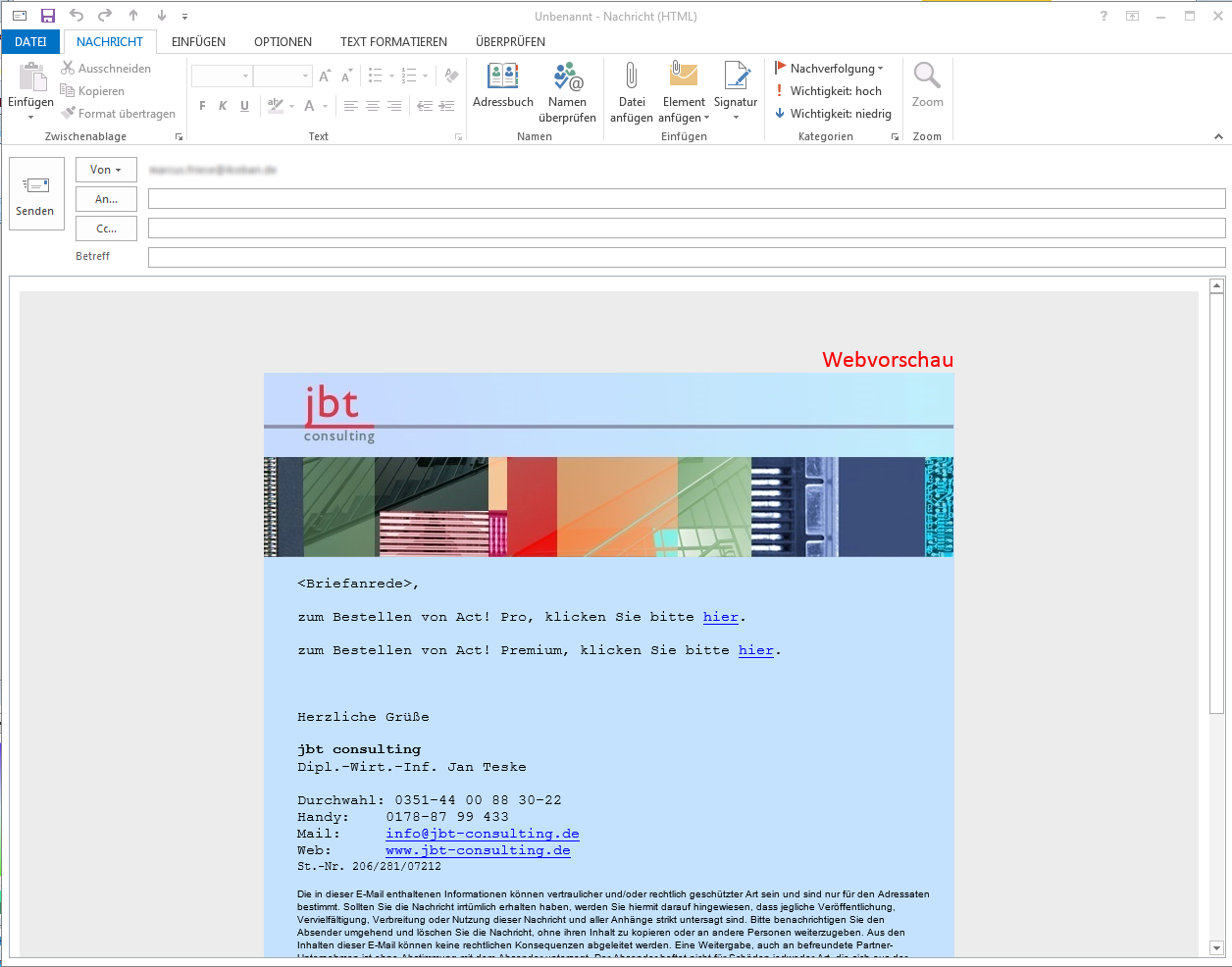This screenshot has width=1232, height=967.
Task: Shrink font size icon
Action: point(346,76)
